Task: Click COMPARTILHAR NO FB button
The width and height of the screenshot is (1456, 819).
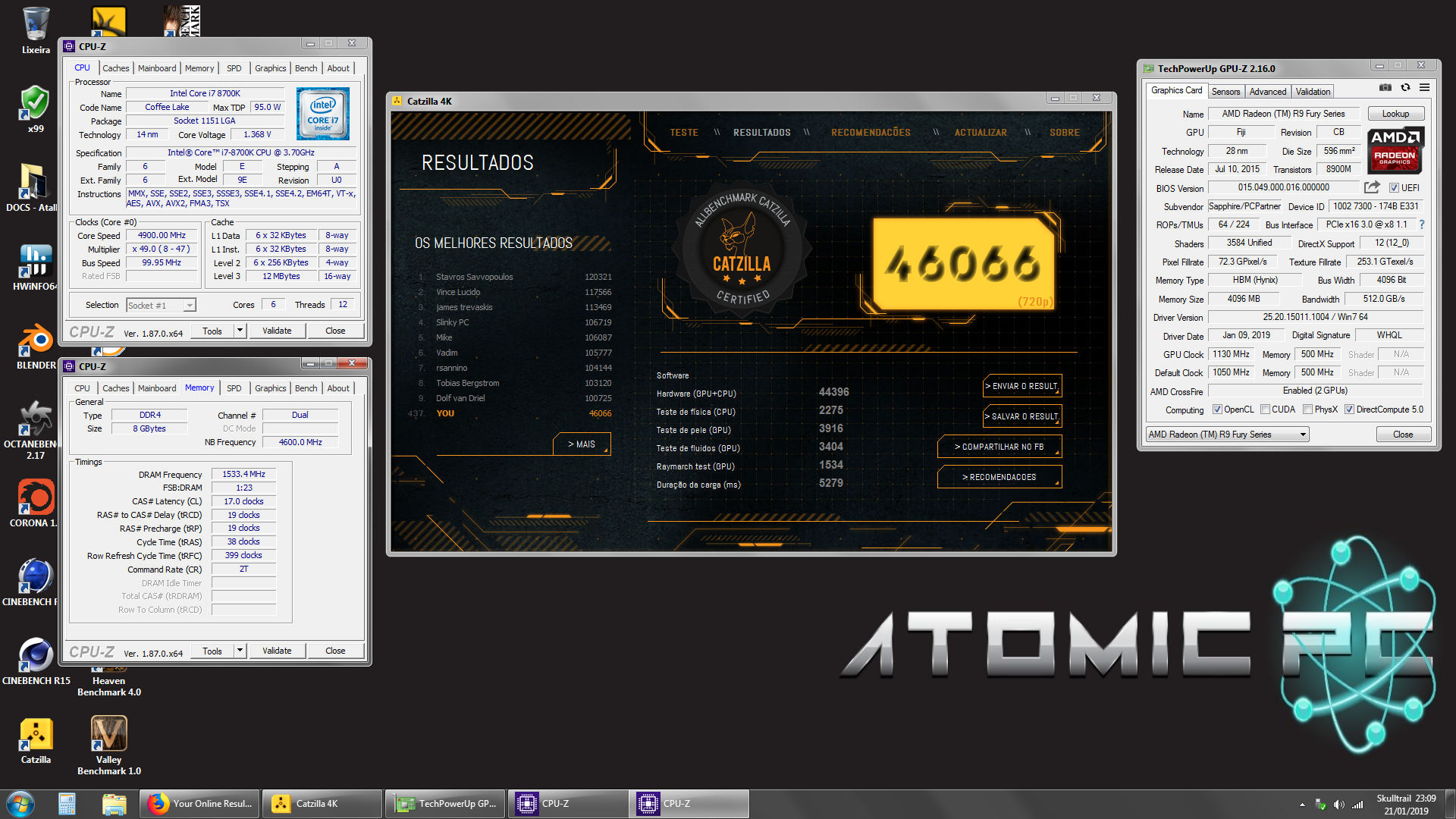Action: click(999, 447)
